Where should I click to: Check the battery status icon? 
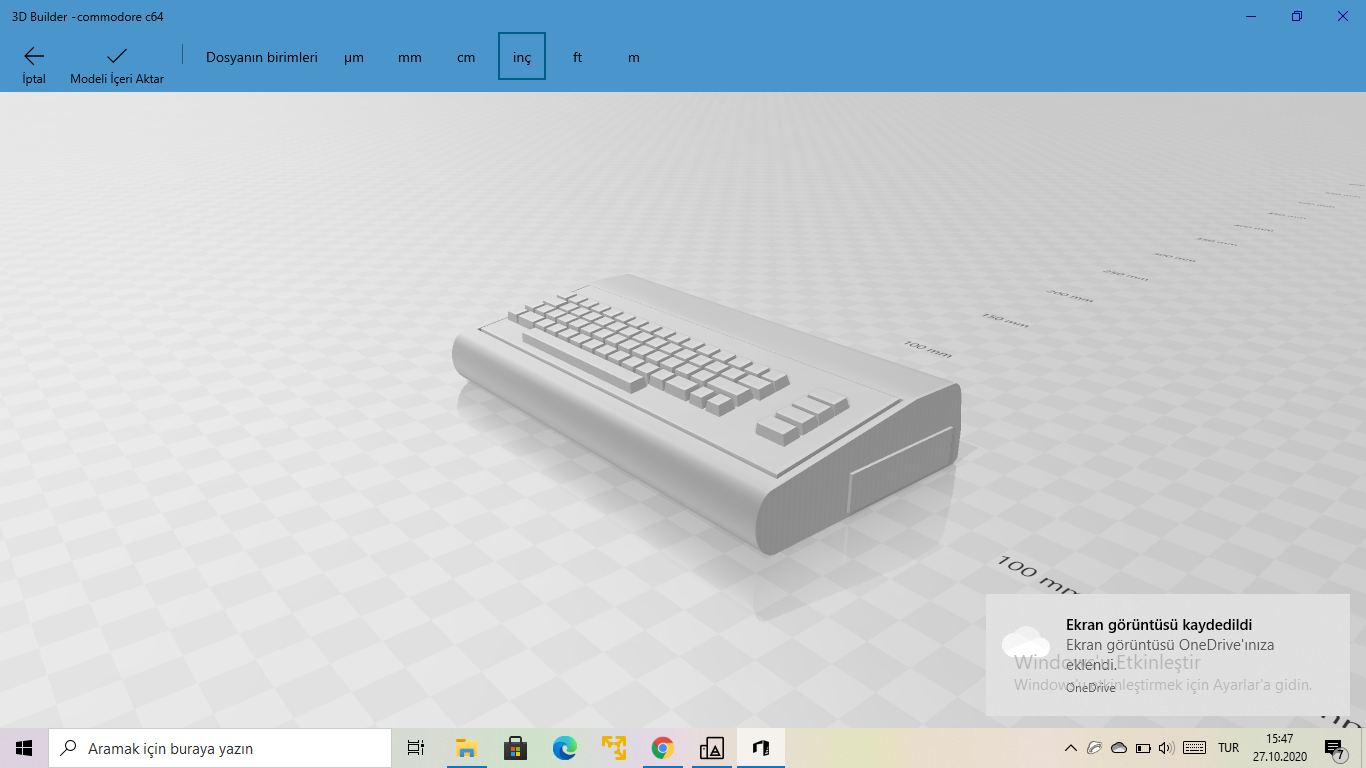pyautogui.click(x=1142, y=748)
